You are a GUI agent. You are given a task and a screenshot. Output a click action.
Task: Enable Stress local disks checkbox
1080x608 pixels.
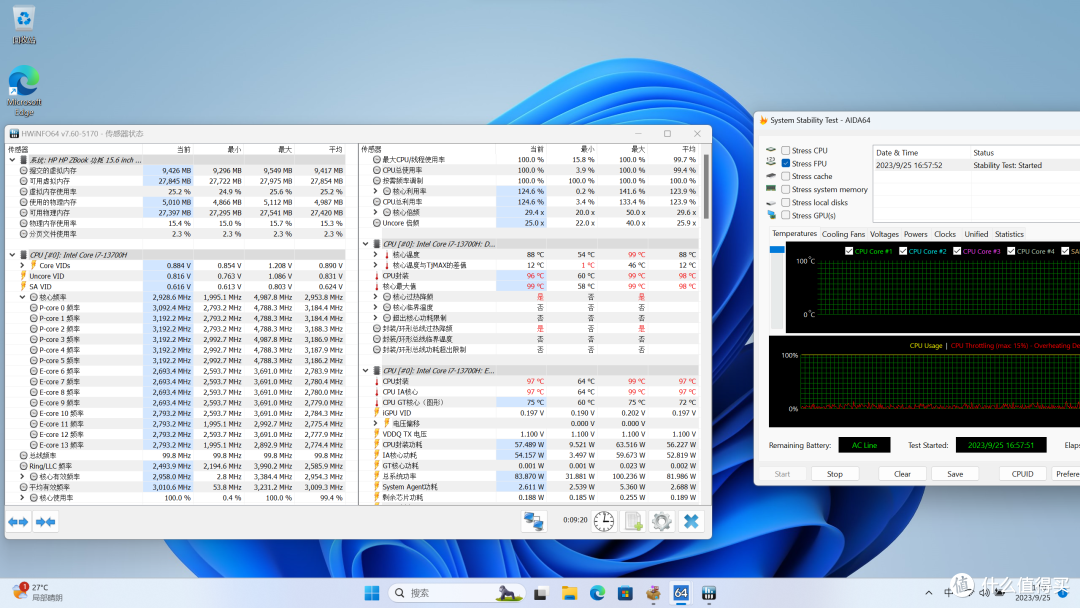[785, 202]
